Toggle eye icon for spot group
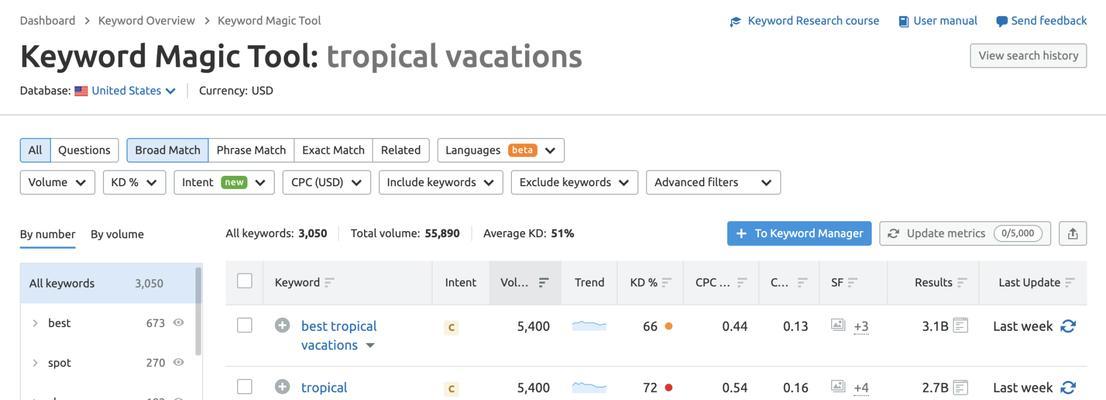 point(179,363)
